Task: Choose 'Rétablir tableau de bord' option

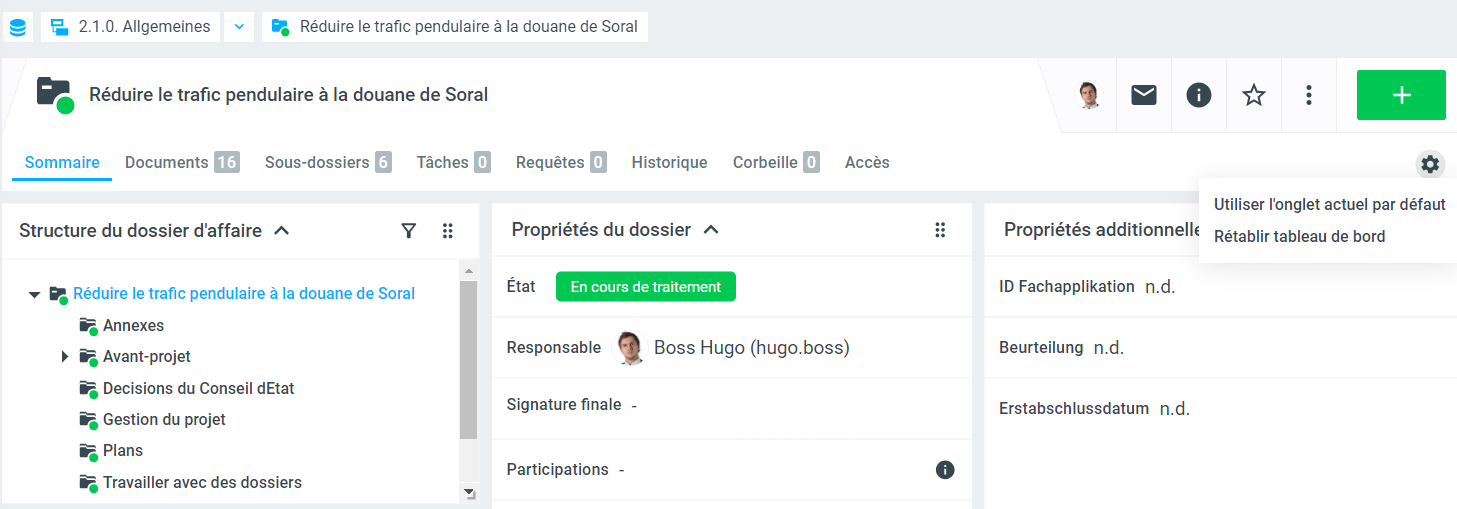Action: tap(1299, 237)
